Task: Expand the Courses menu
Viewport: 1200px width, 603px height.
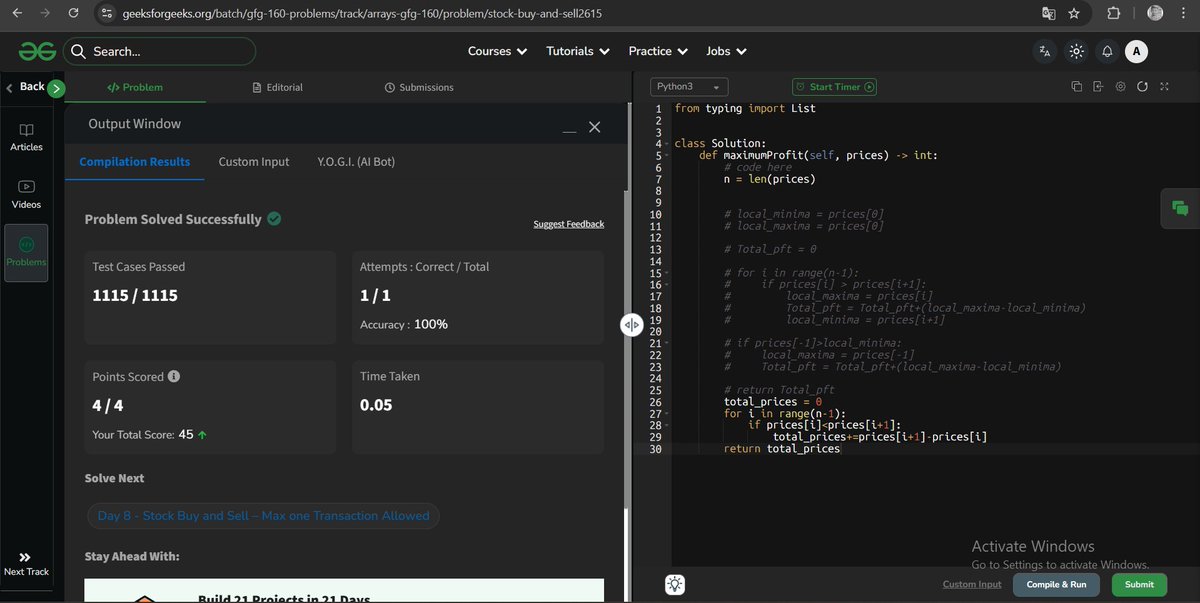Action: click(x=497, y=51)
